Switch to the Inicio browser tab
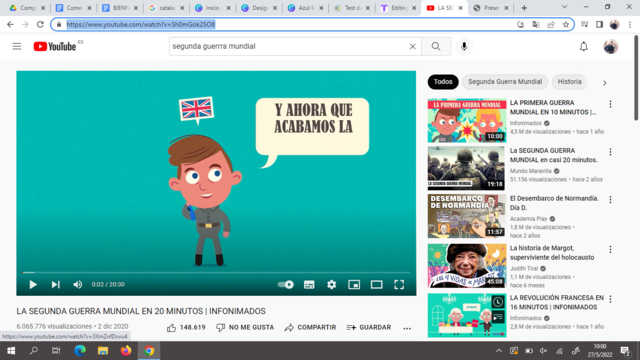 pos(212,8)
